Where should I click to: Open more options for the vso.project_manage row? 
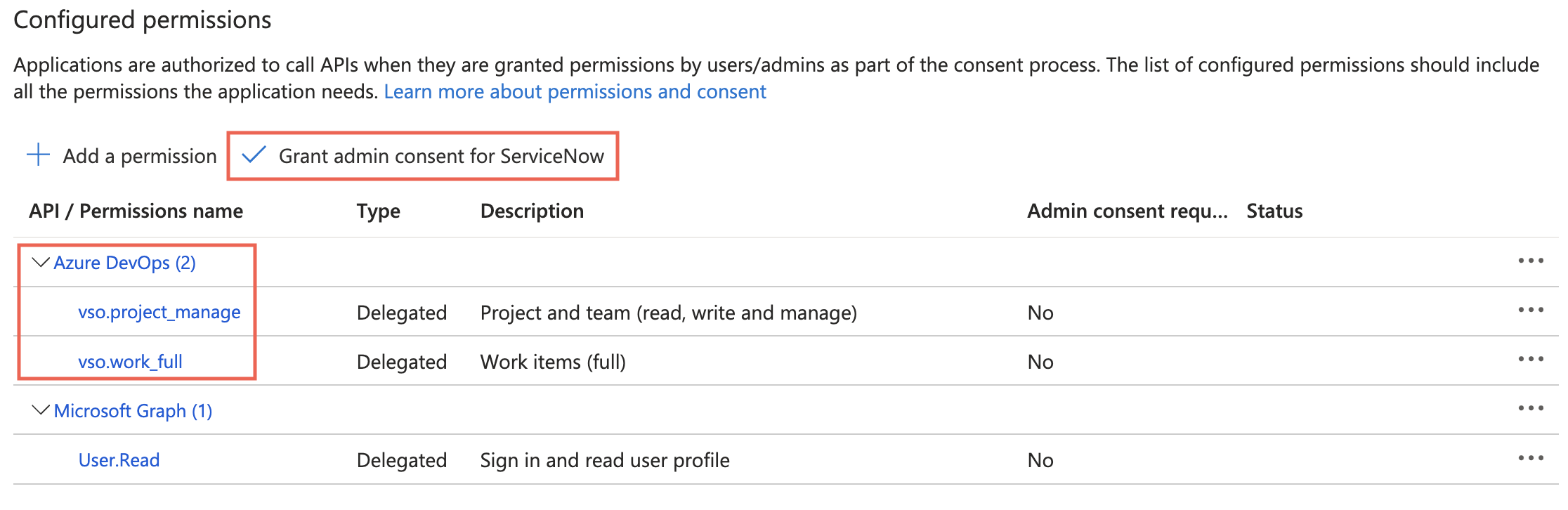click(x=1530, y=310)
